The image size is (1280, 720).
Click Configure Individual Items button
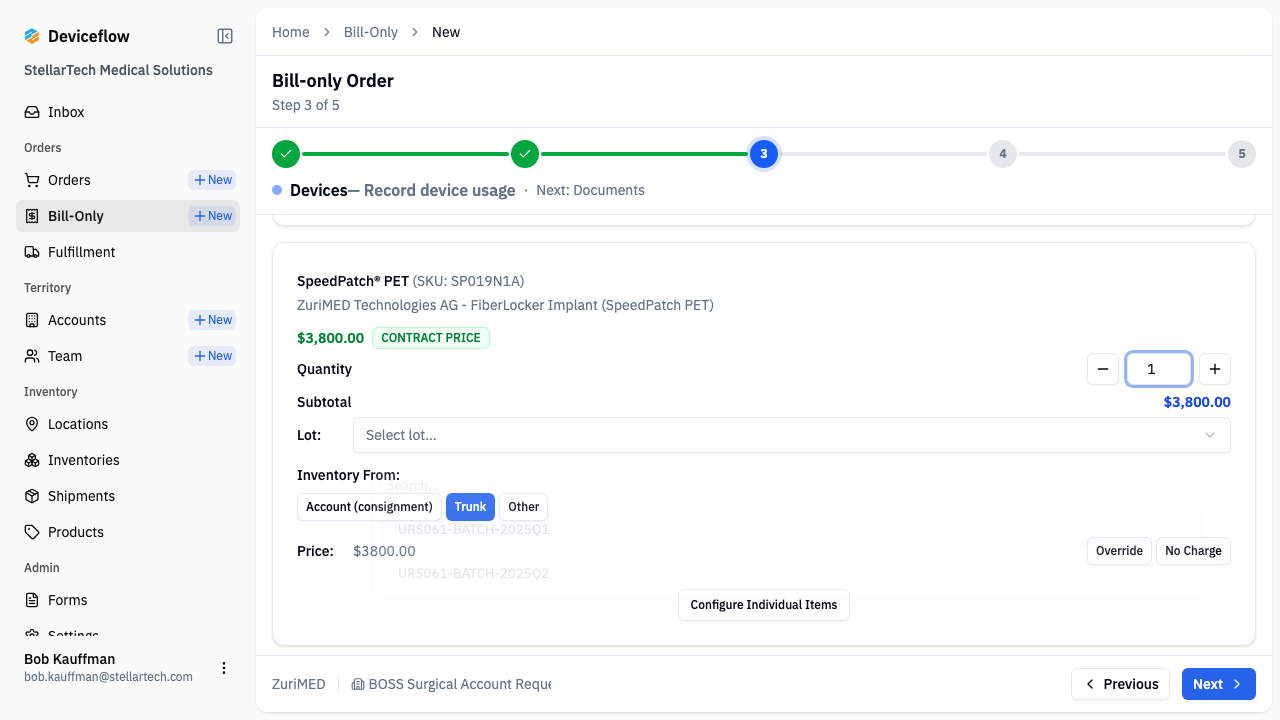tap(764, 605)
